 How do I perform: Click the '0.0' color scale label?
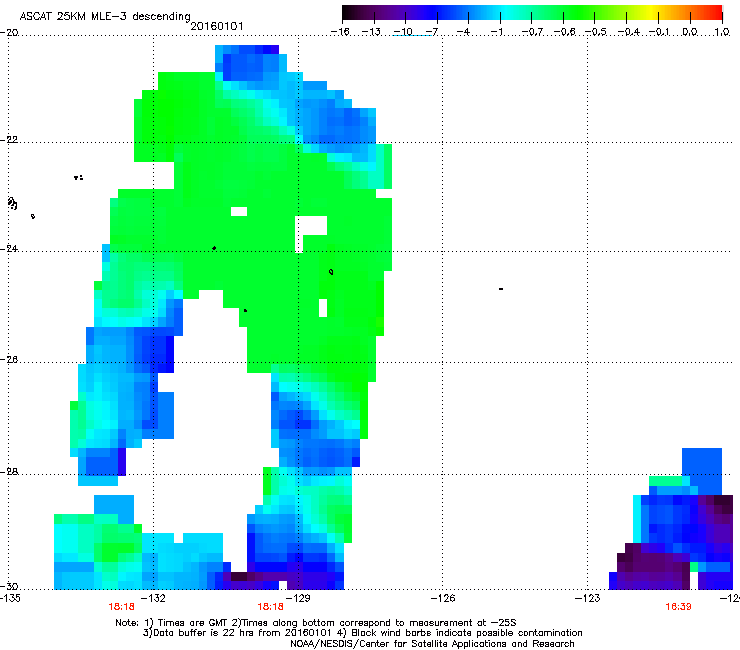coord(690,32)
